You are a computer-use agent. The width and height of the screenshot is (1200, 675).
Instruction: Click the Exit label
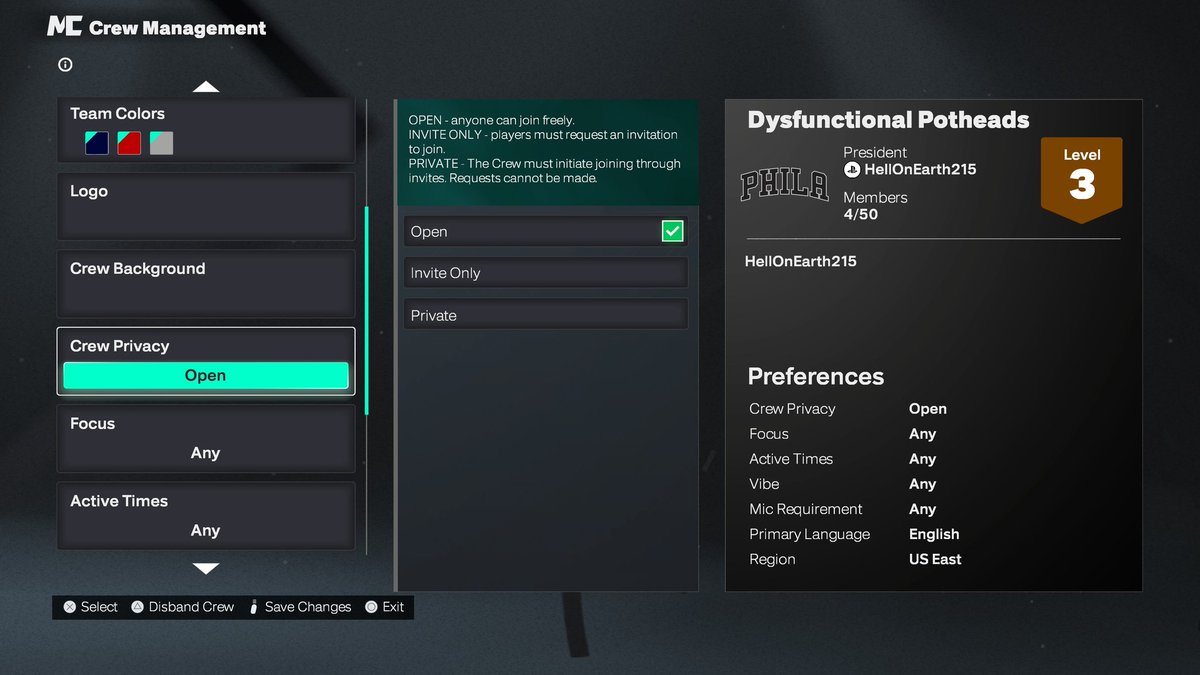pyautogui.click(x=393, y=607)
